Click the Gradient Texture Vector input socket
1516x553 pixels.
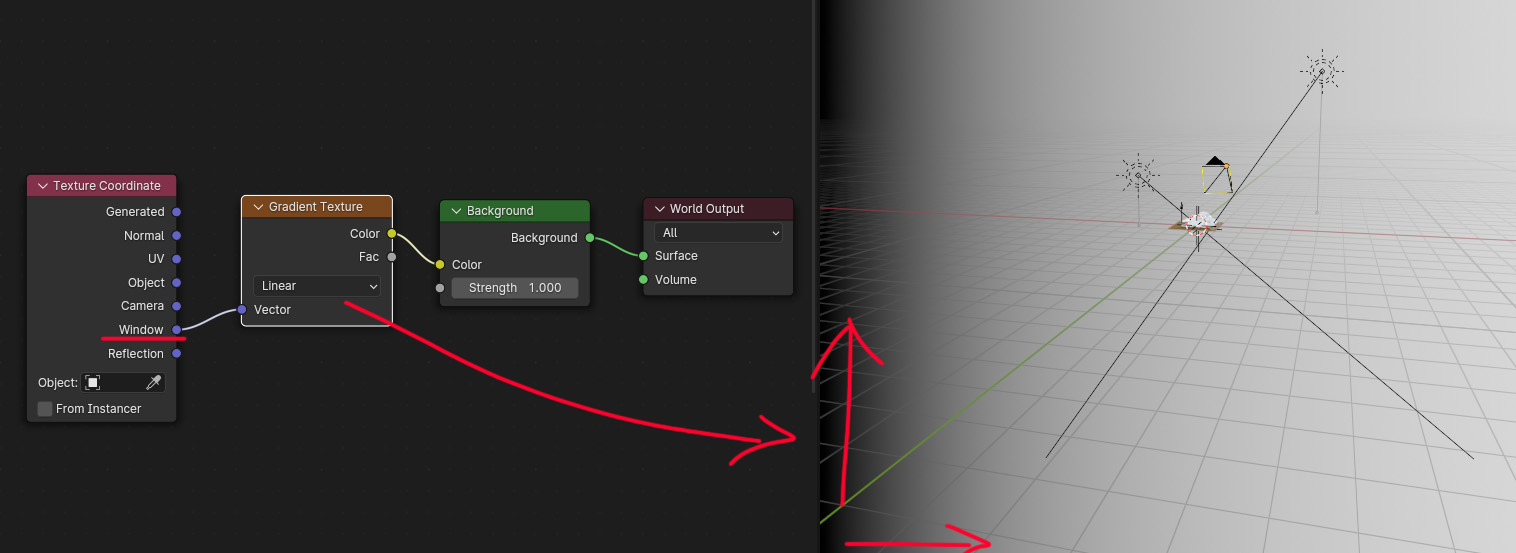(x=242, y=310)
